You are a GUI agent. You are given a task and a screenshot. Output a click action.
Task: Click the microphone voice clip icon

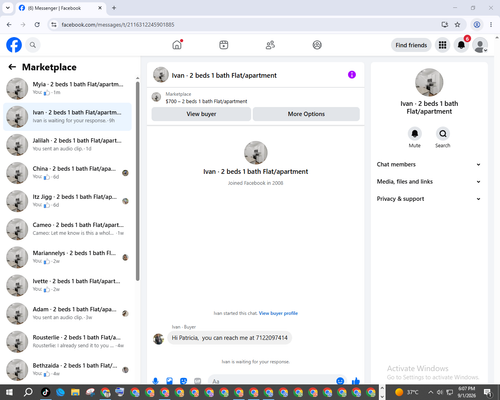[155, 381]
